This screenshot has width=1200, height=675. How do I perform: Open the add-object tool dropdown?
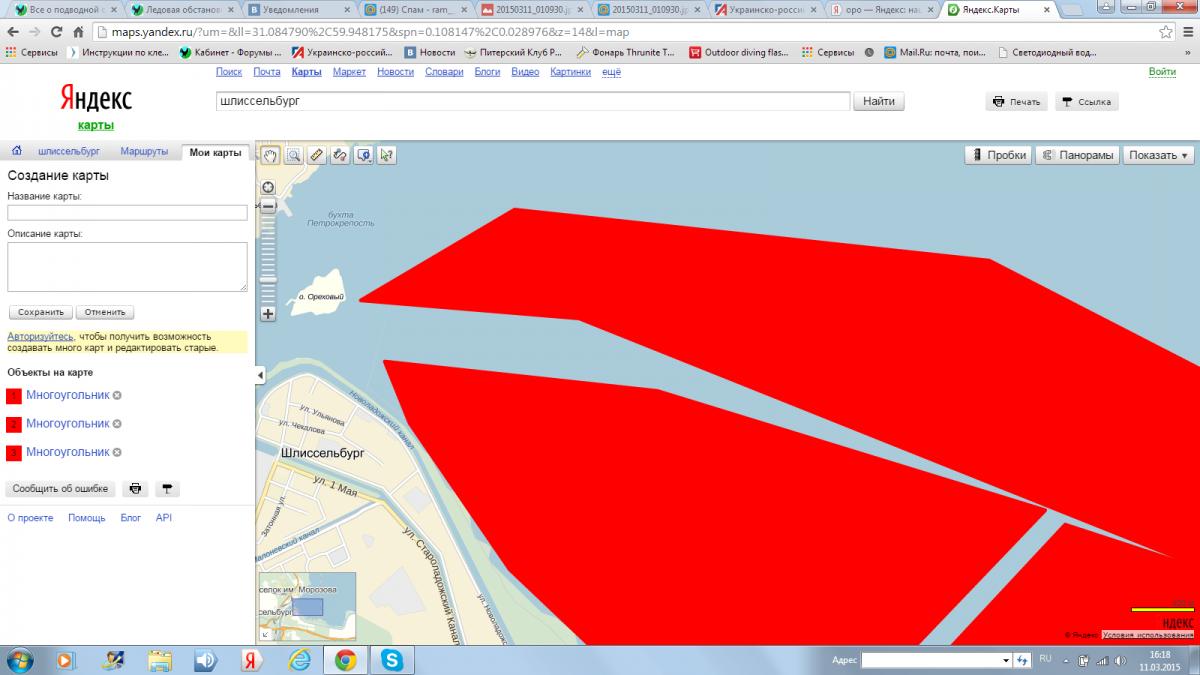[364, 155]
